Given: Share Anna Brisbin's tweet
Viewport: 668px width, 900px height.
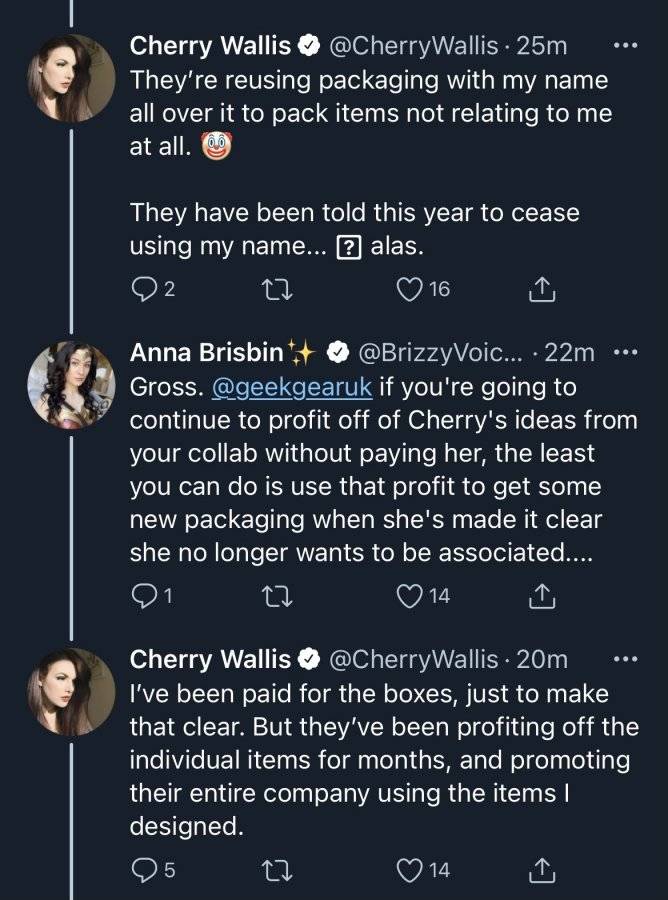Looking at the screenshot, I should click(x=542, y=596).
